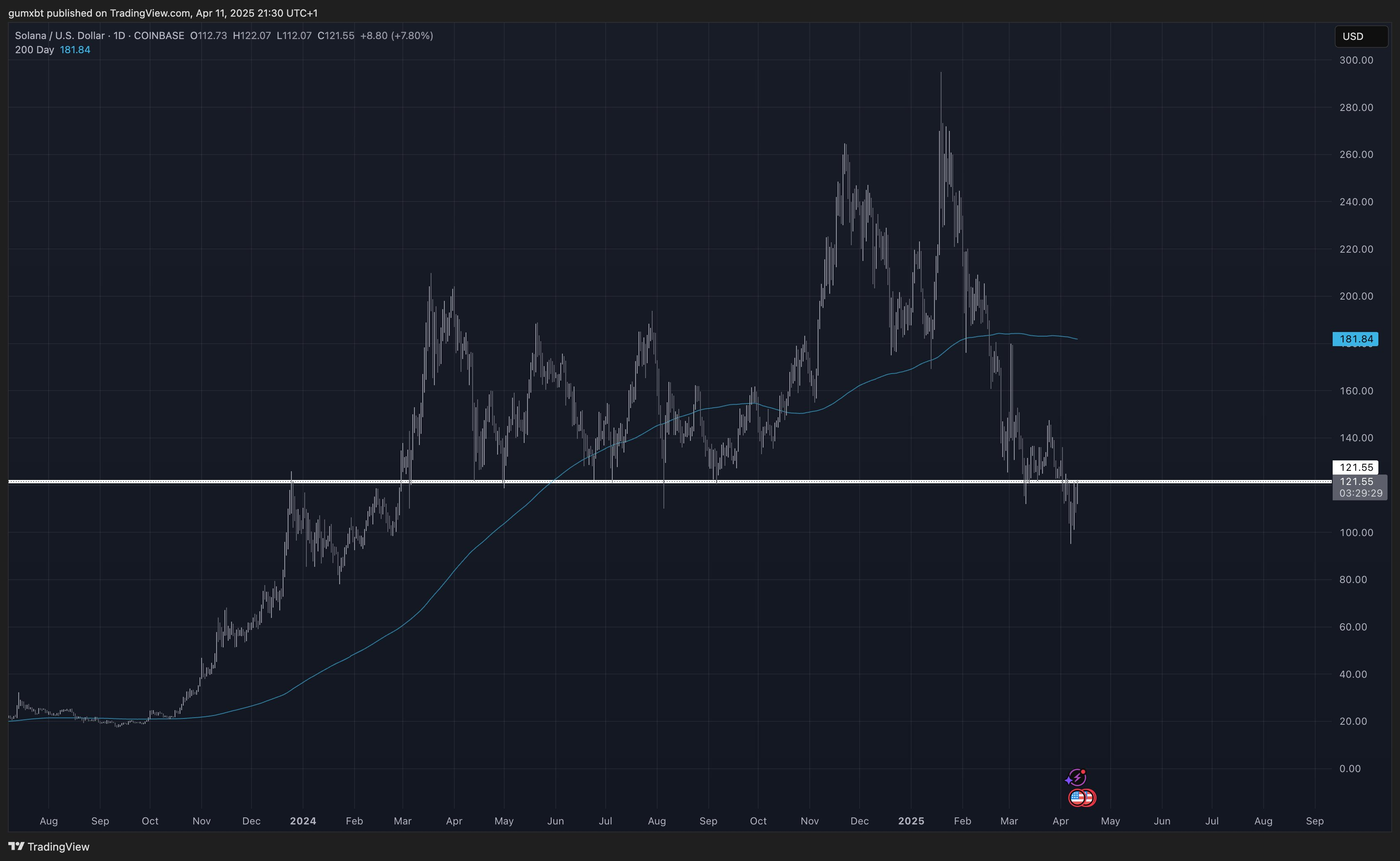Image resolution: width=1400 pixels, height=861 pixels.
Task: Click the 140.00 price scale label
Action: point(1356,438)
